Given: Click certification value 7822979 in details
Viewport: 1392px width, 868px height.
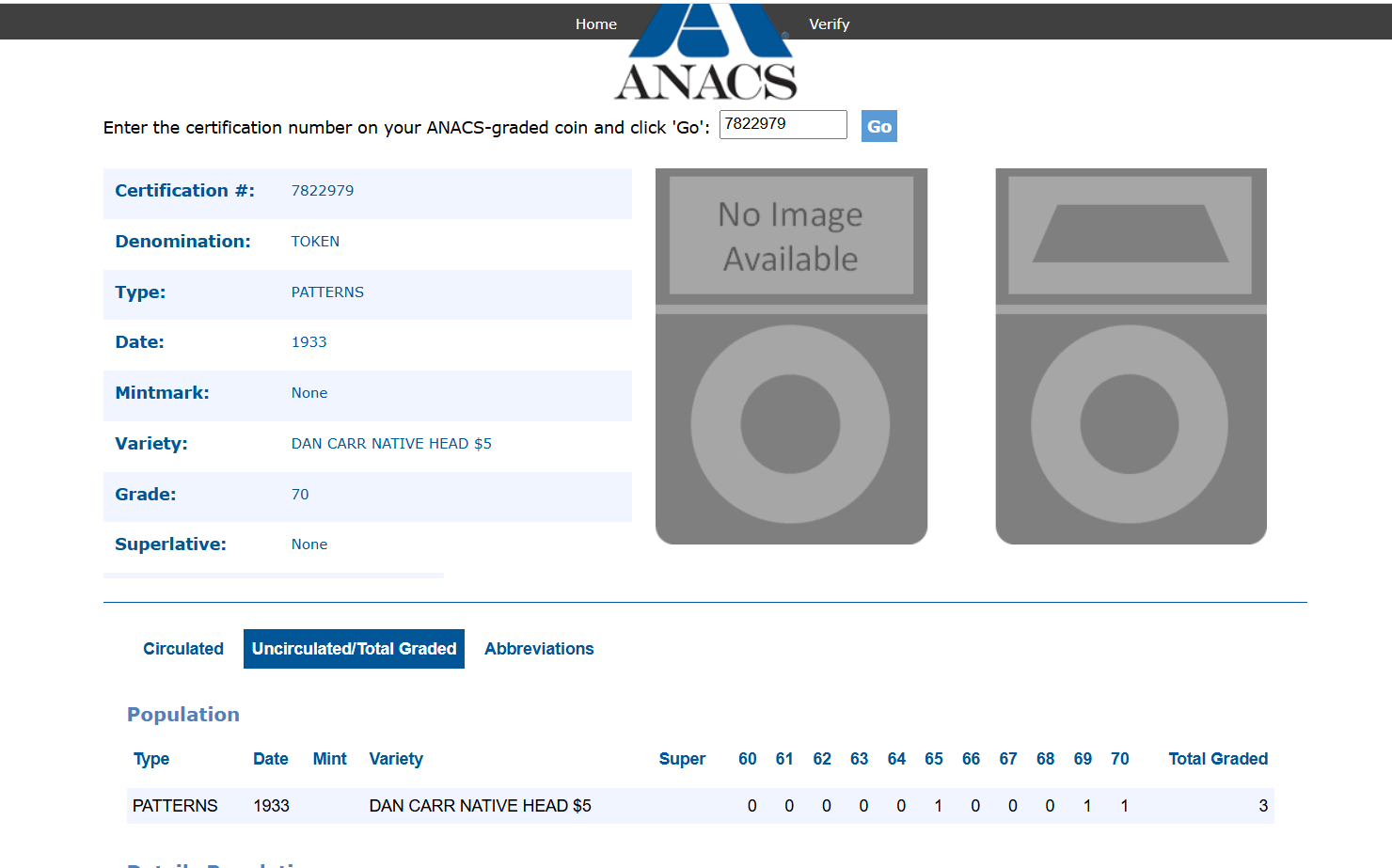Looking at the screenshot, I should (323, 191).
